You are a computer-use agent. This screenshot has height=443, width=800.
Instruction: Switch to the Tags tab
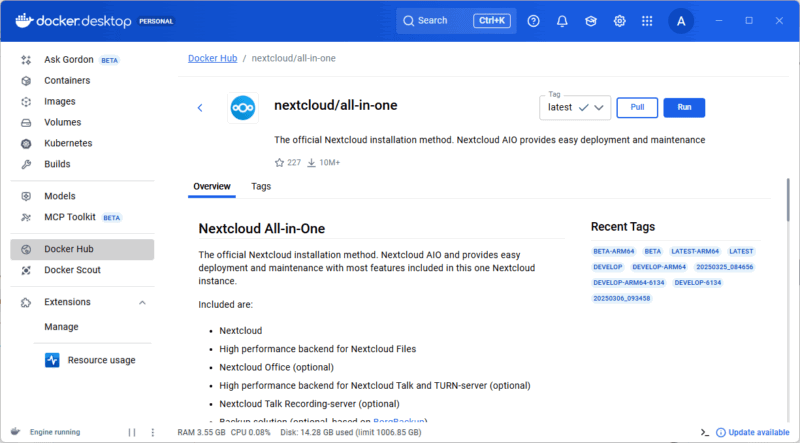point(261,186)
